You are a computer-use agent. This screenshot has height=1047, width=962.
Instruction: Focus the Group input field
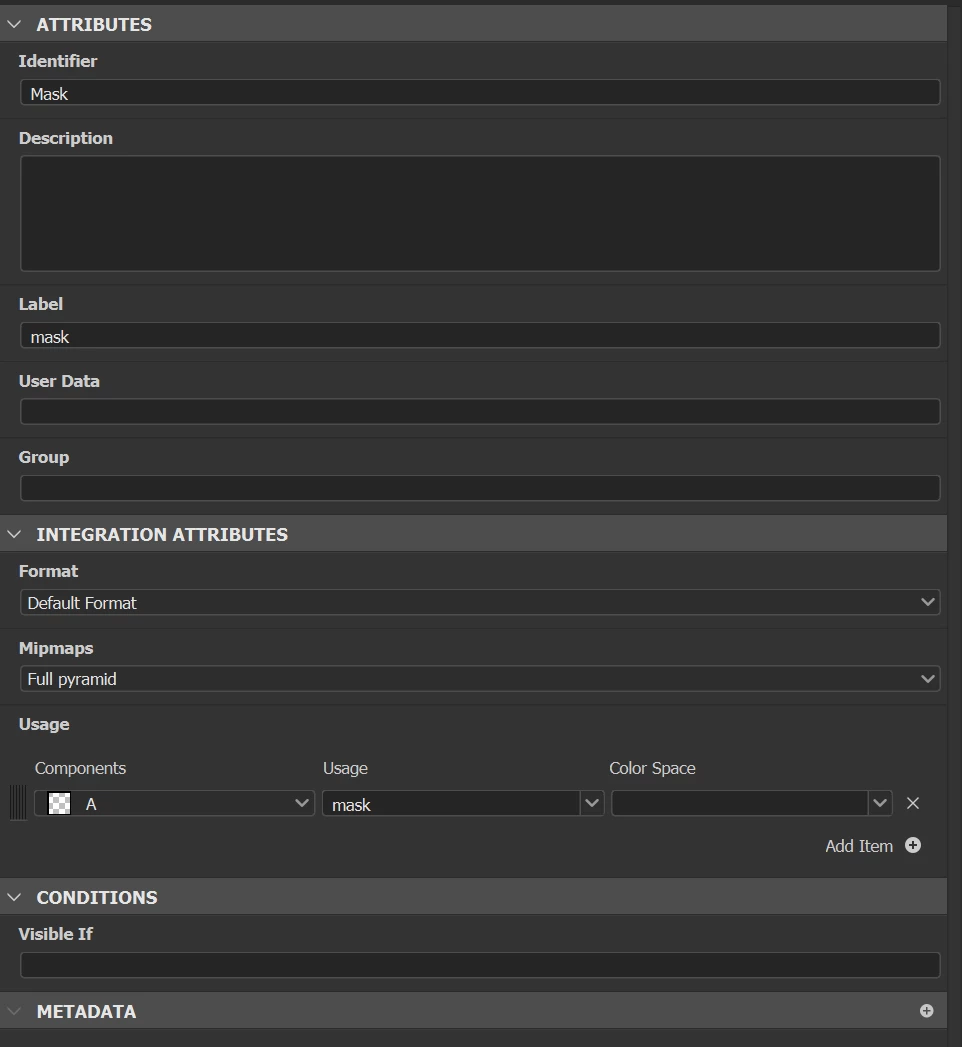coord(480,488)
